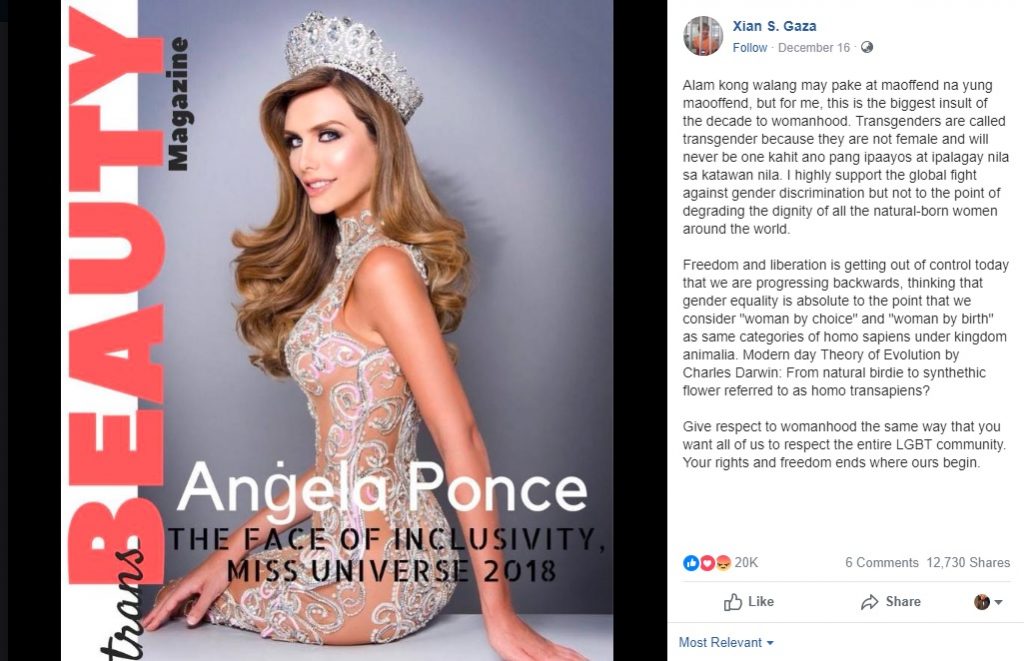This screenshot has height=661, width=1024.
Task: Click the blue thumbs-up reaction icon
Action: pos(691,562)
